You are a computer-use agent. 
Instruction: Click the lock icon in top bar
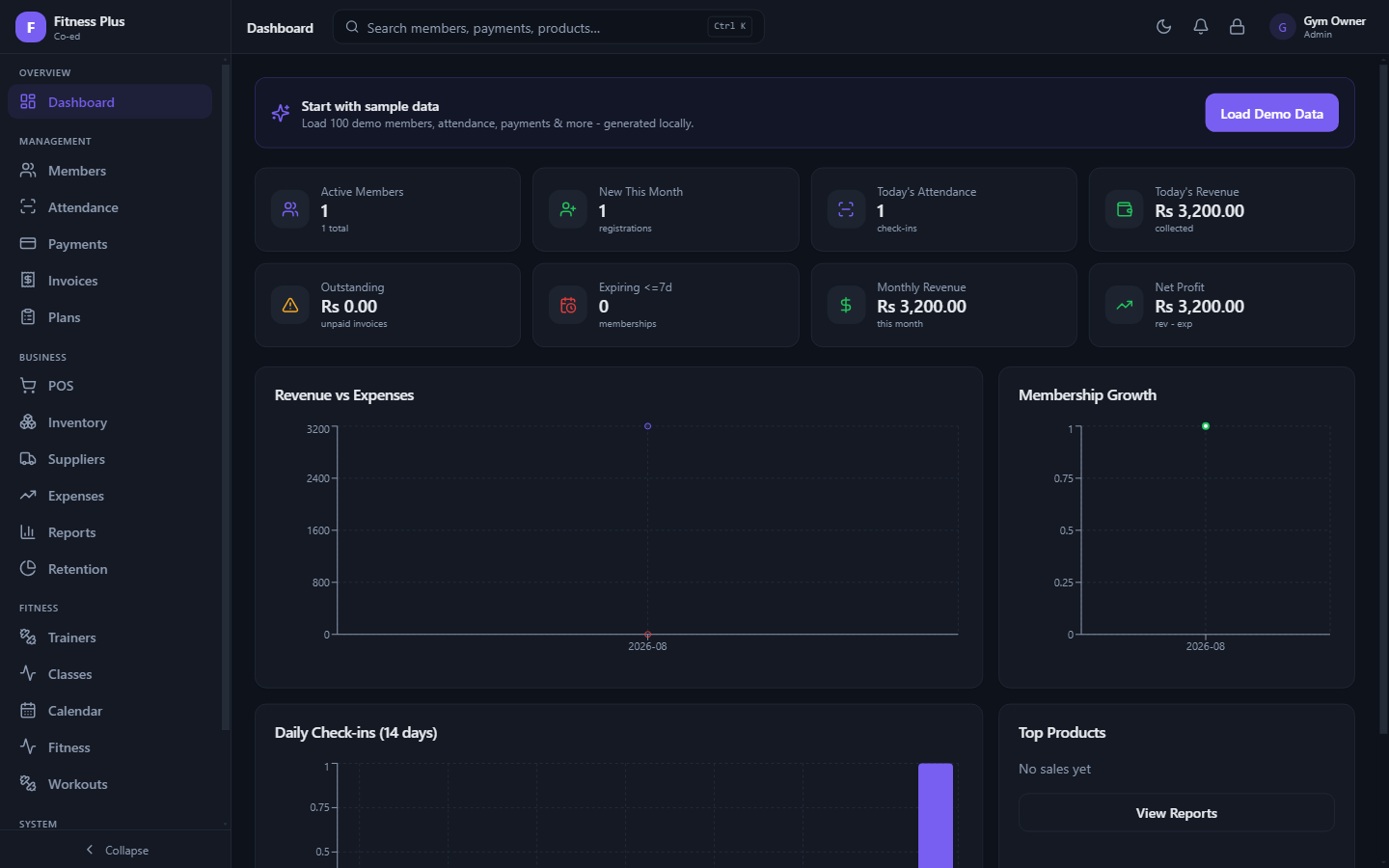click(x=1238, y=27)
